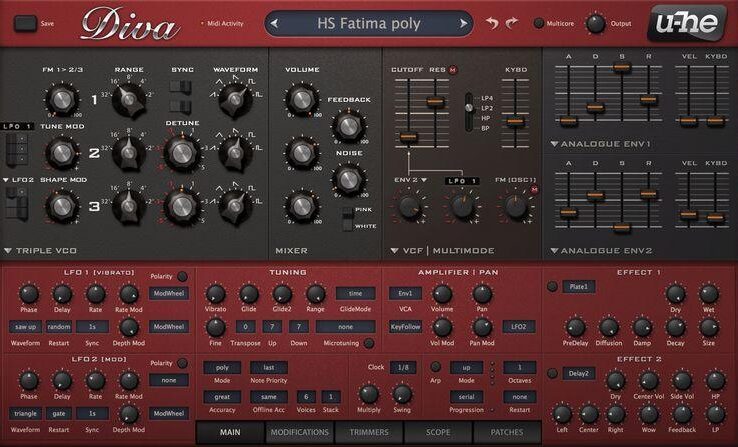Screen dimensions: 738x447
Task: Click the great Accuracy selector
Action: (x=222, y=397)
